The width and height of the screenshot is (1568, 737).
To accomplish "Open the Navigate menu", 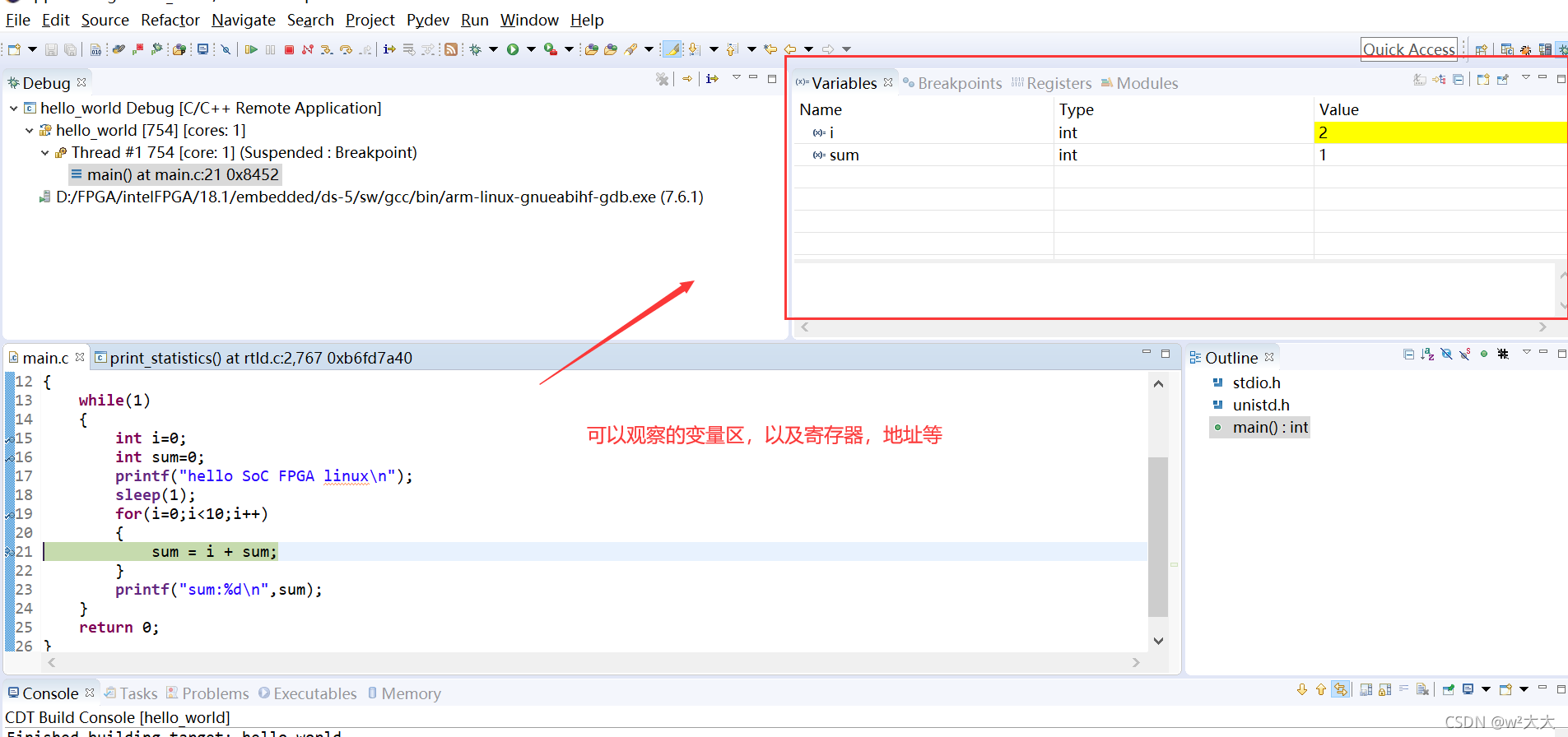I will click(244, 20).
